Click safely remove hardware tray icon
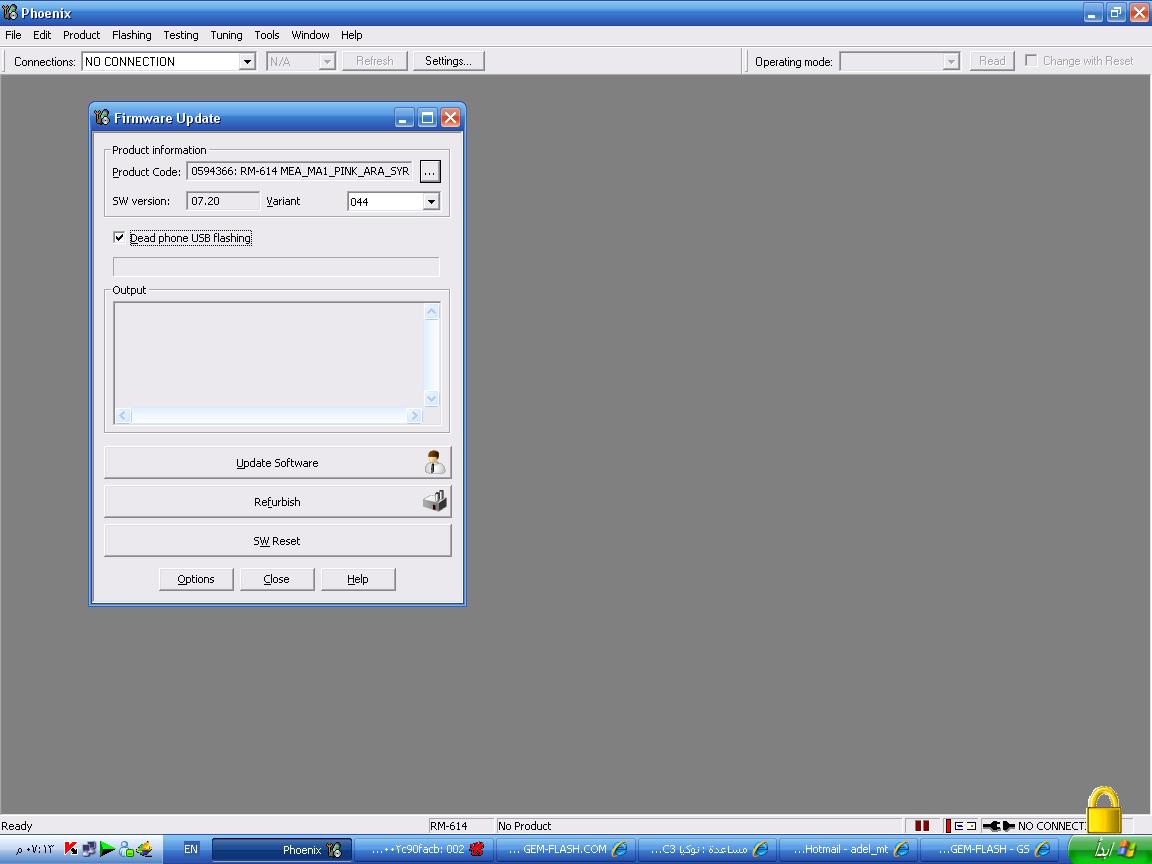 pos(144,849)
